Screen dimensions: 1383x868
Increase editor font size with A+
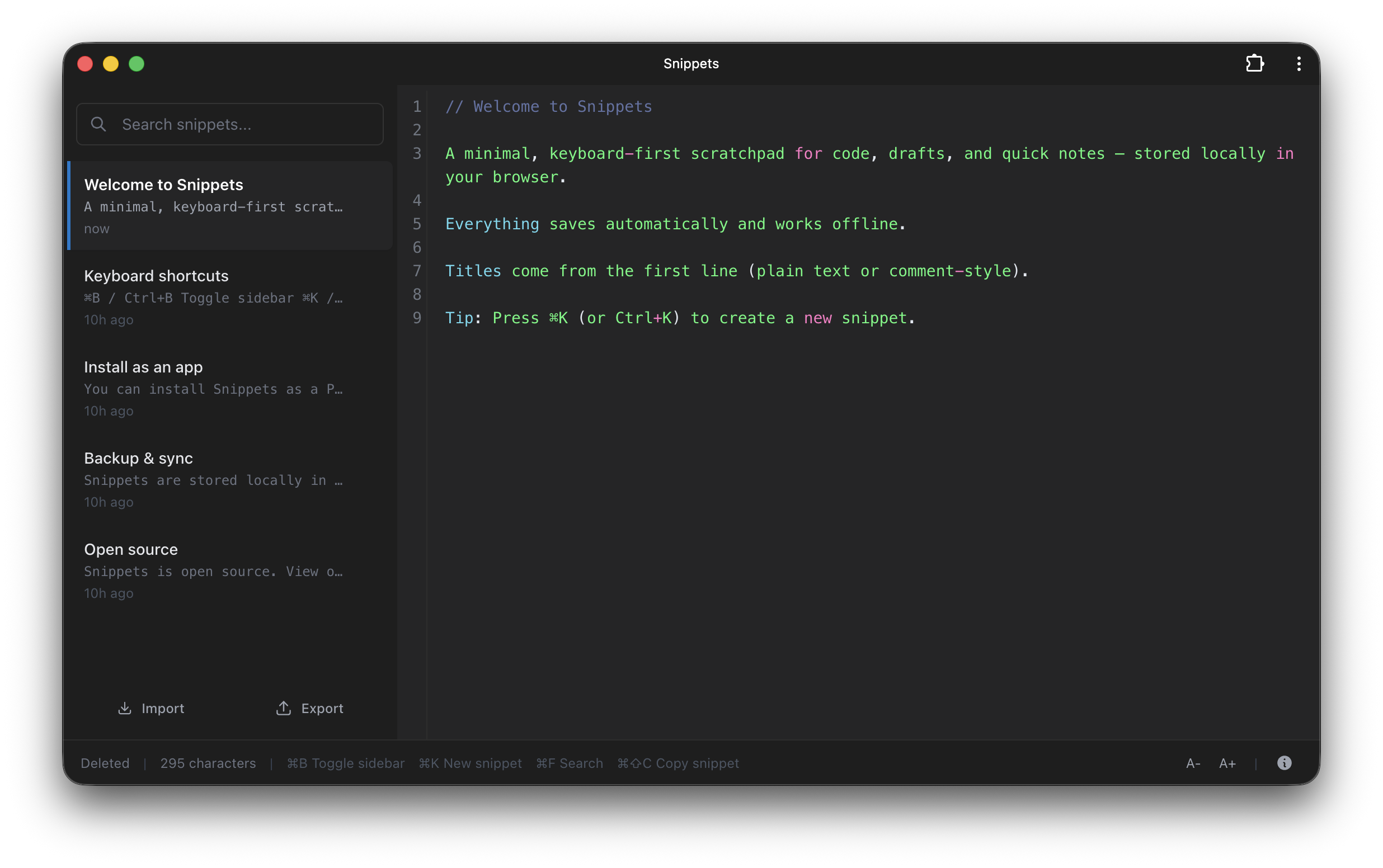click(x=1227, y=763)
